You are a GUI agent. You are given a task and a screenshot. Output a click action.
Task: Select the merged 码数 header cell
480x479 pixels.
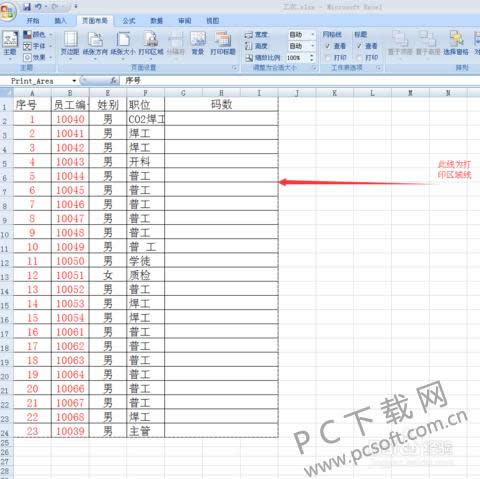pyautogui.click(x=221, y=105)
